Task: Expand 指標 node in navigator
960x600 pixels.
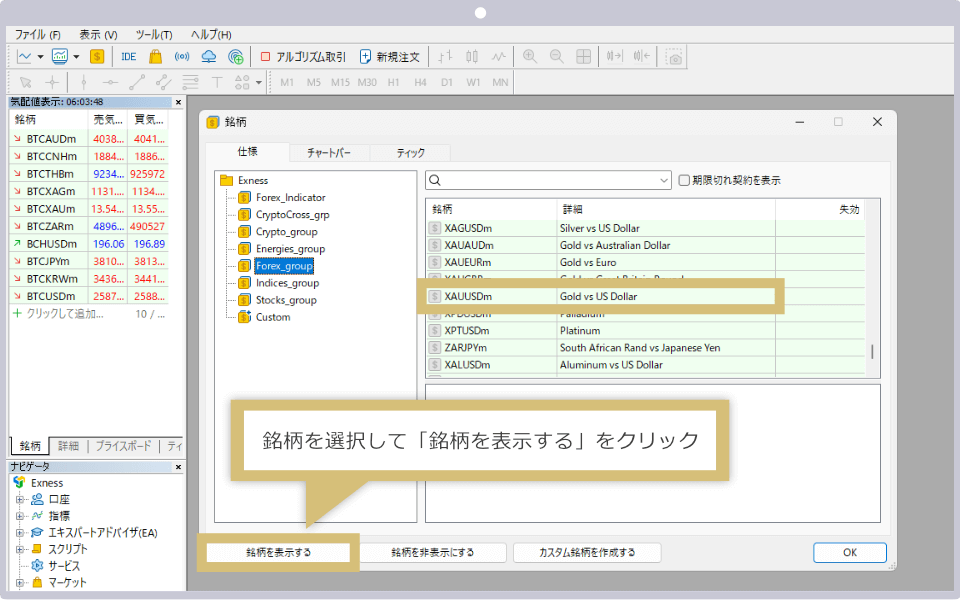Action: [20, 516]
